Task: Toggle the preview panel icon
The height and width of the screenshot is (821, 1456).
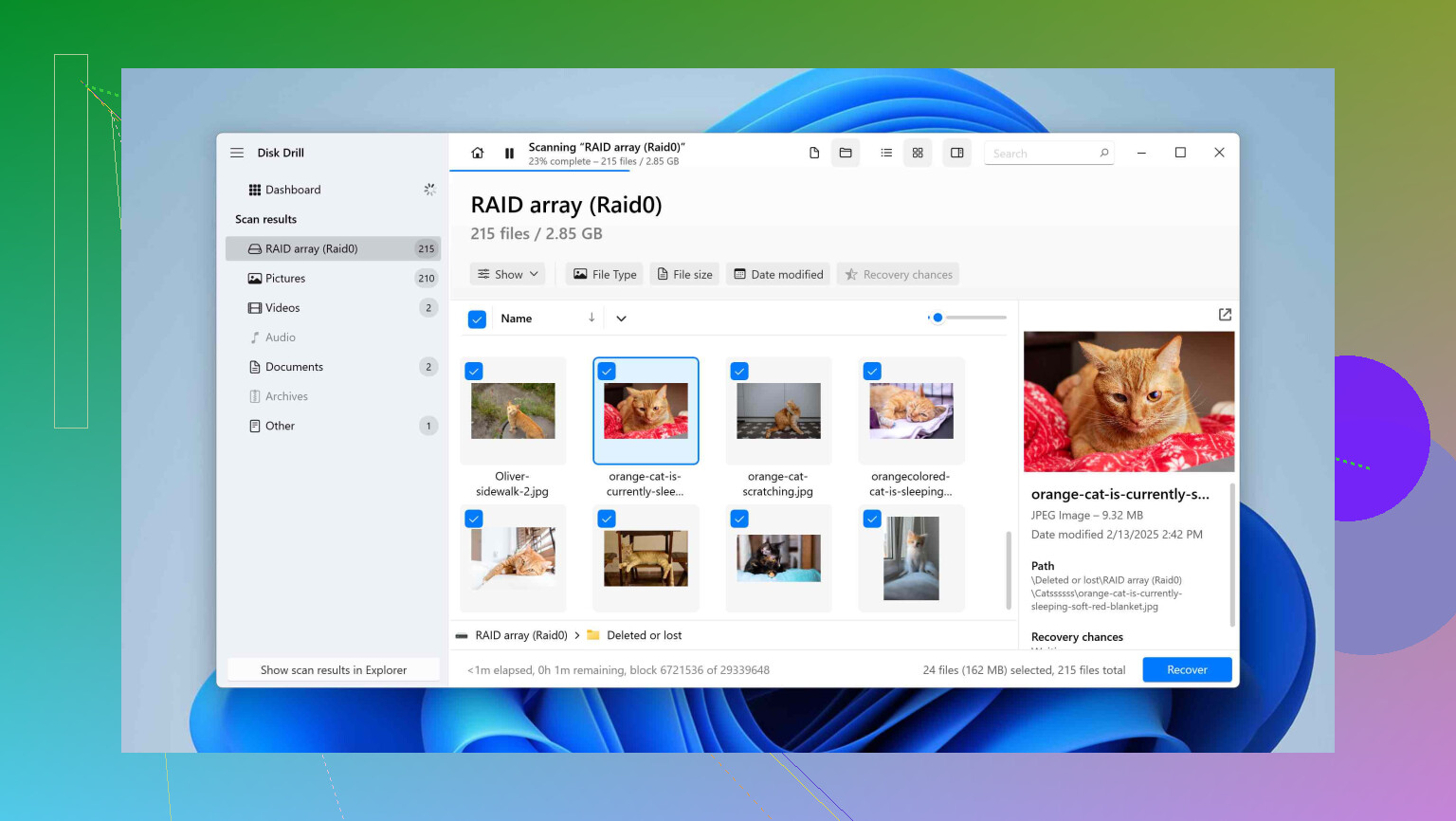Action: pyautogui.click(x=957, y=153)
